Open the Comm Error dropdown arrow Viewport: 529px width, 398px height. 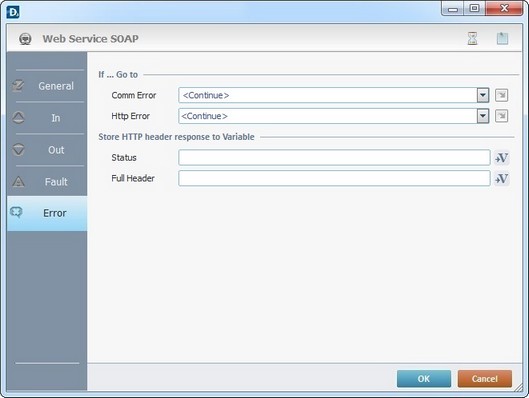(483, 95)
